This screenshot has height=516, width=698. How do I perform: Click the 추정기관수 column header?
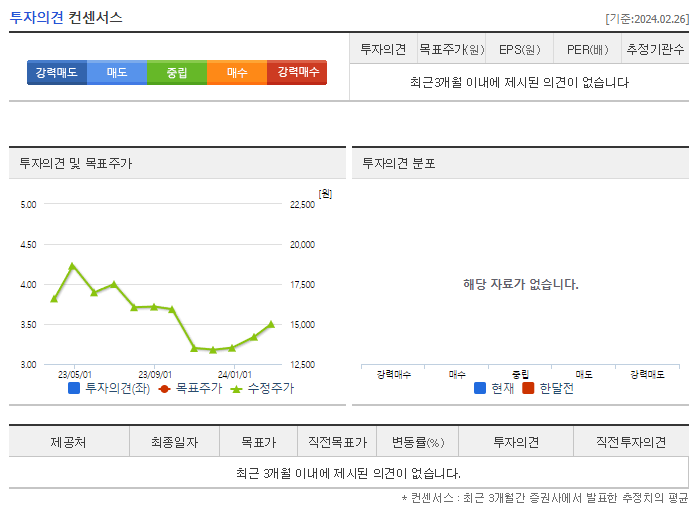click(655, 49)
